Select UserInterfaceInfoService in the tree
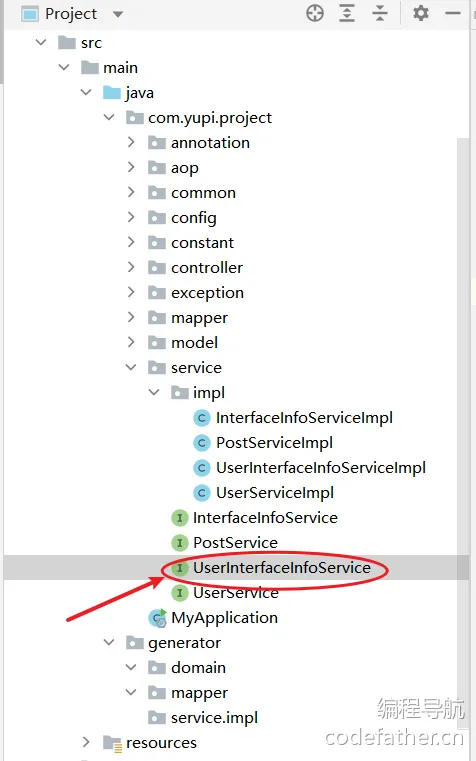 pyautogui.click(x=281, y=568)
